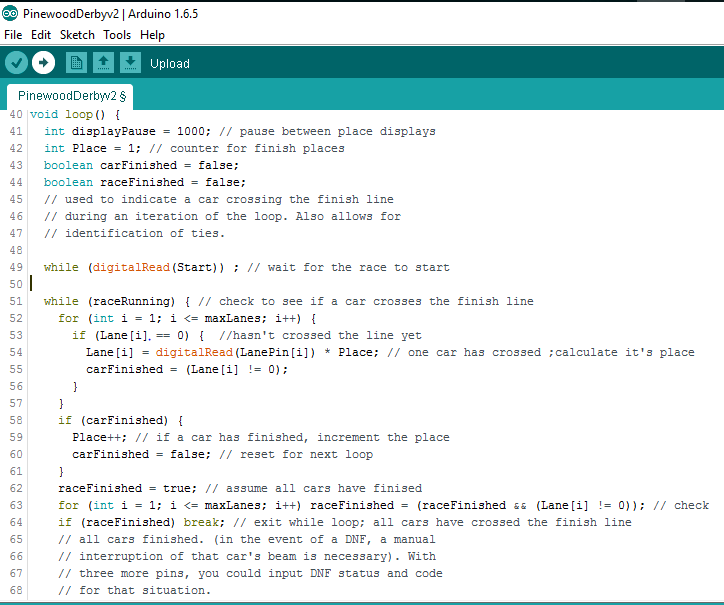Click 'raceFinished = true' on line 62
724x605 pixels.
click(x=127, y=488)
